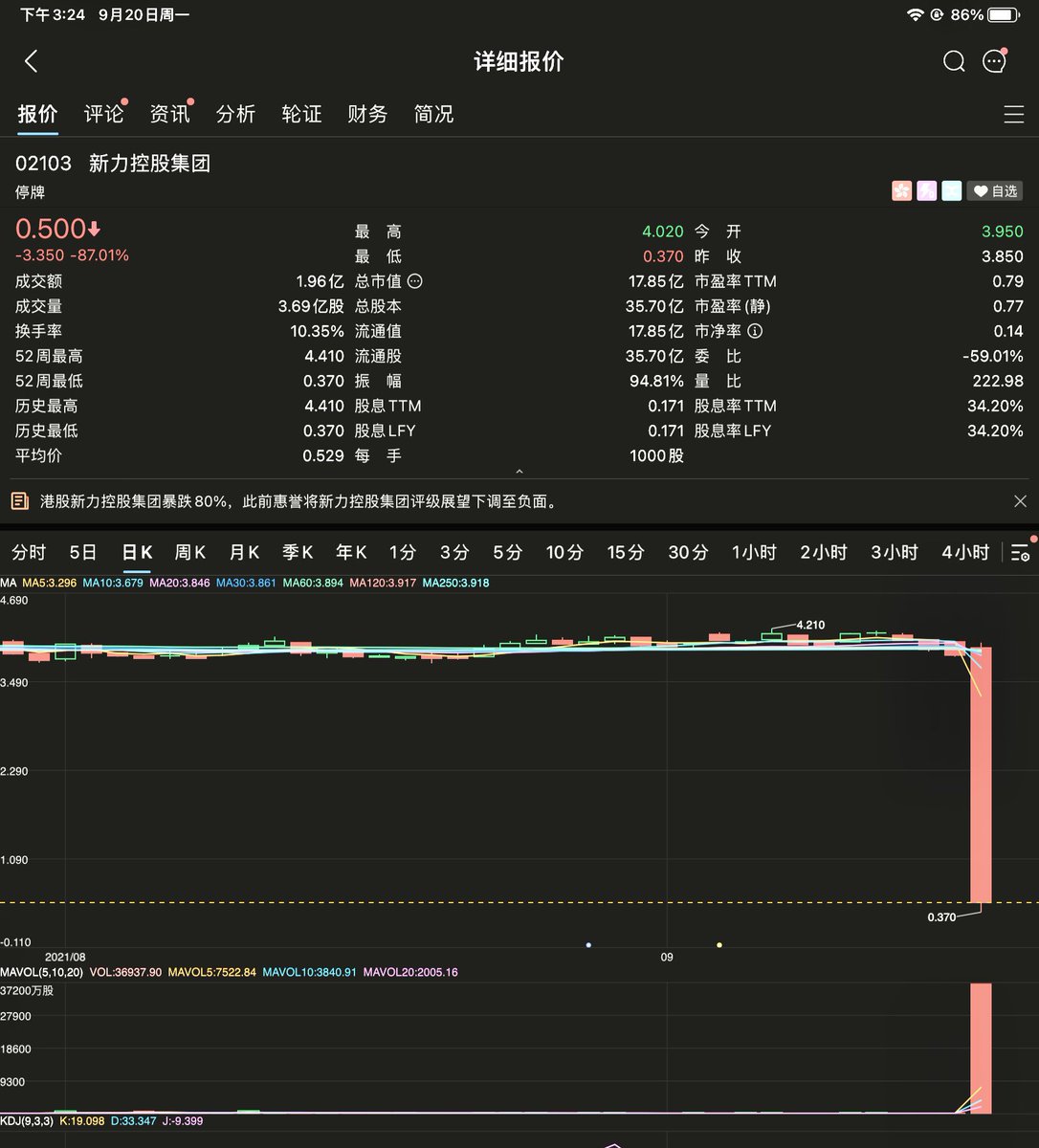Select the 1小时 chart interval
The image size is (1039, 1148).
[754, 552]
